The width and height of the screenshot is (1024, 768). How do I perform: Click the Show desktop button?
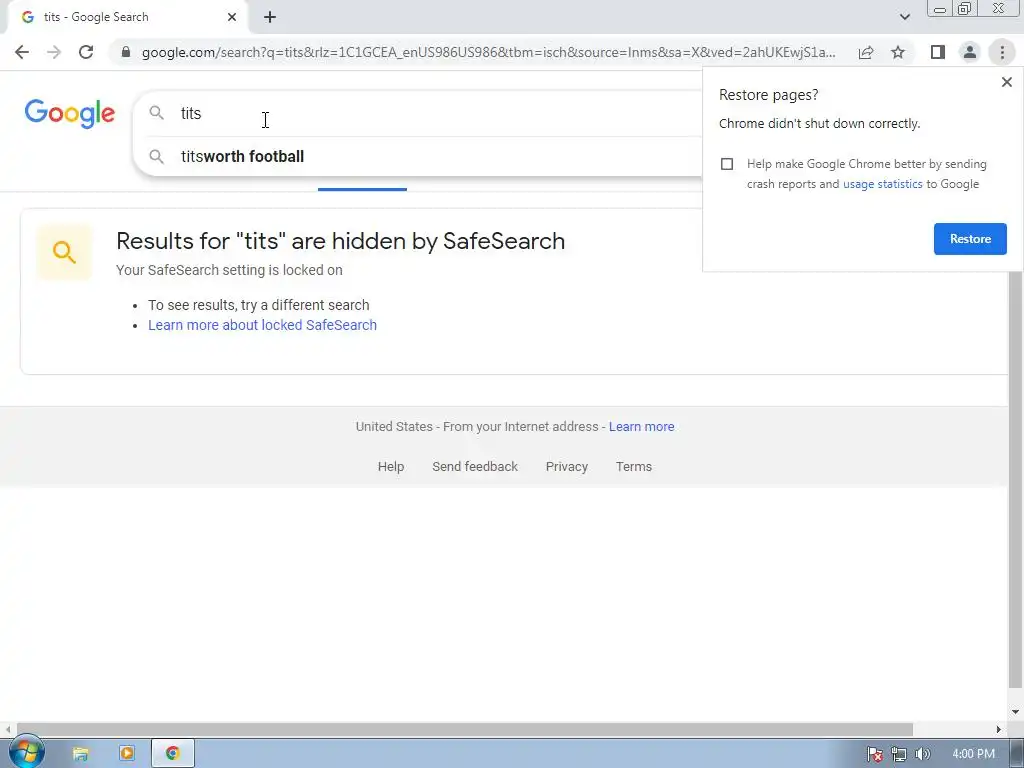click(x=1018, y=754)
